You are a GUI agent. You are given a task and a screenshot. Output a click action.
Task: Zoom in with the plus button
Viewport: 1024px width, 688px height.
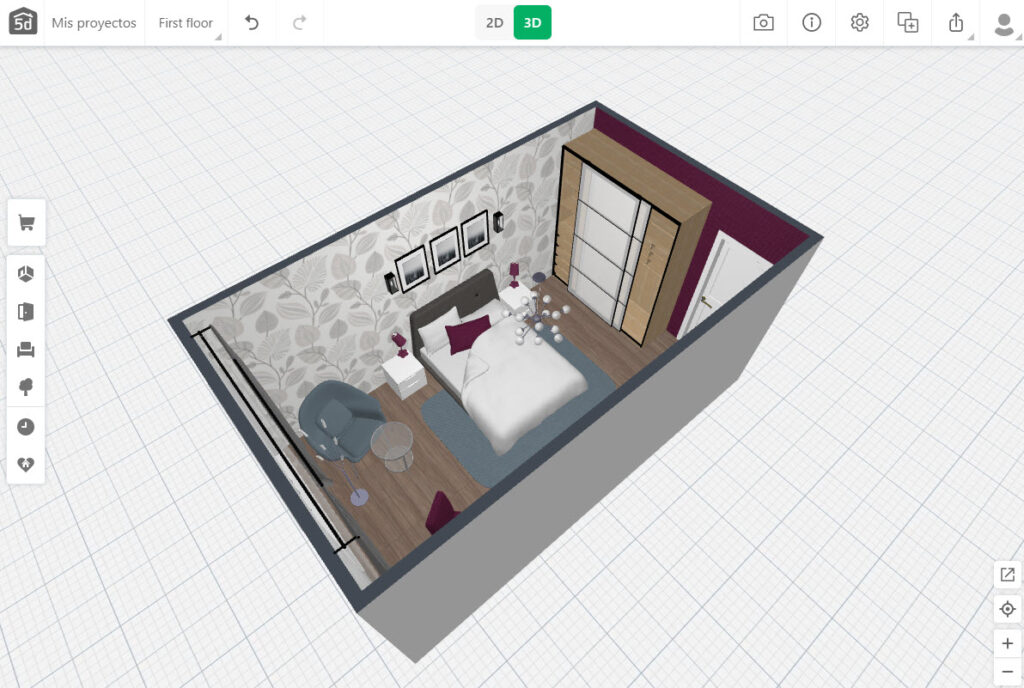pyautogui.click(x=1007, y=643)
